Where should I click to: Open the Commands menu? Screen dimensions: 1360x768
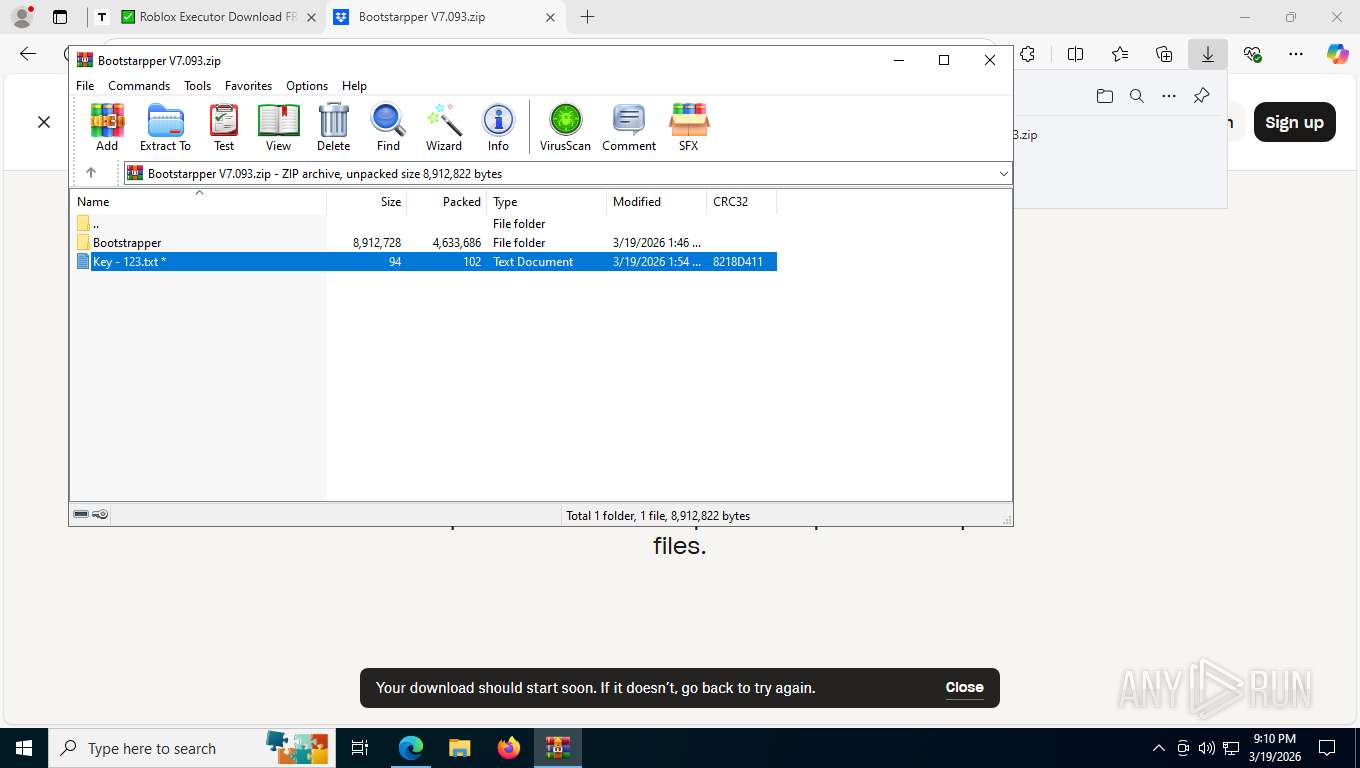point(139,86)
